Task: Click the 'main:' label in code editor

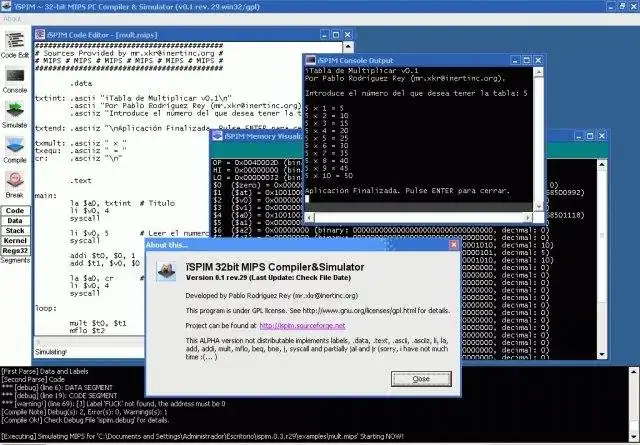Action: [x=46, y=196]
